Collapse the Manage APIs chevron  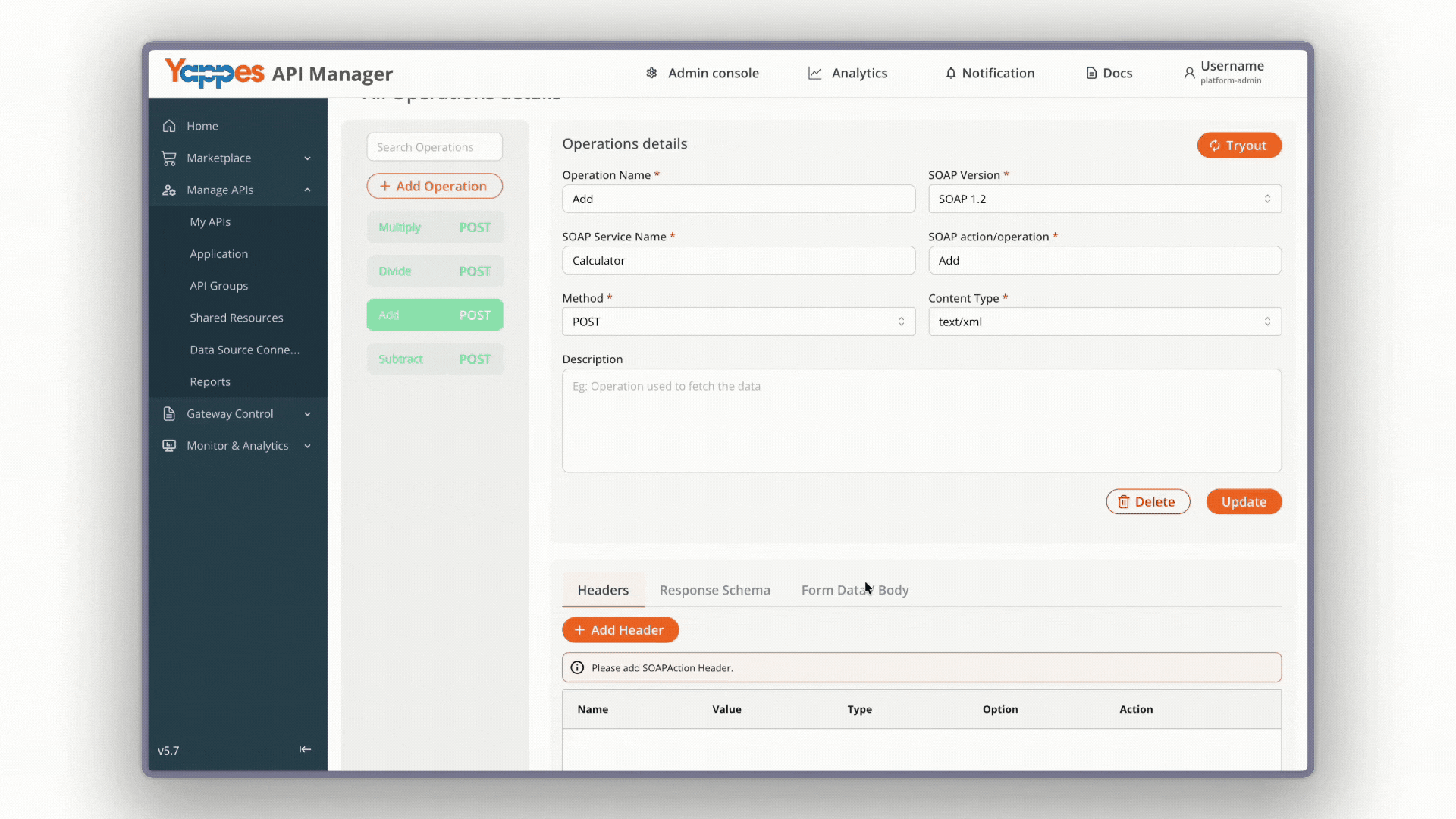307,190
